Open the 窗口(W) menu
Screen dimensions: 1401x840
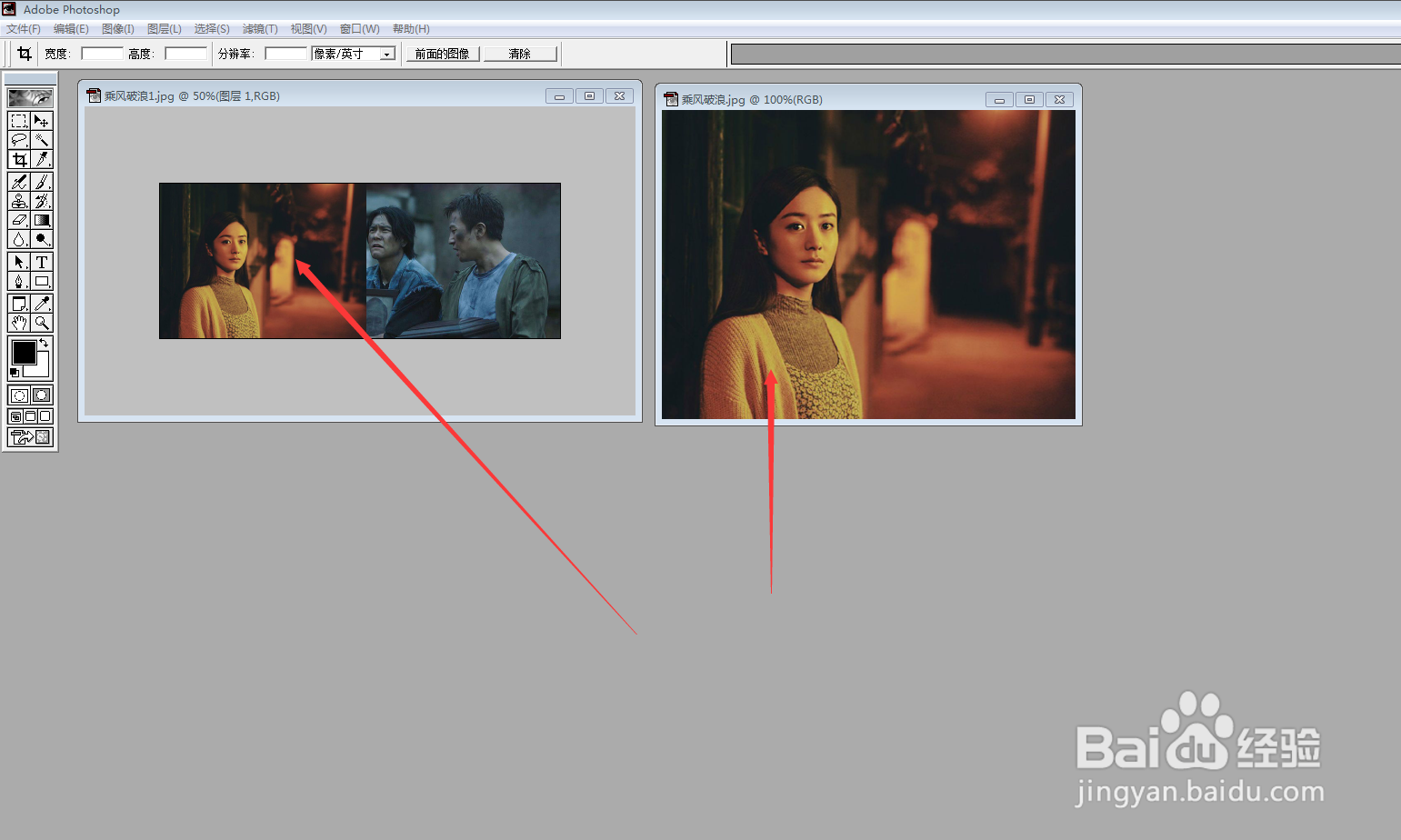coord(359,29)
